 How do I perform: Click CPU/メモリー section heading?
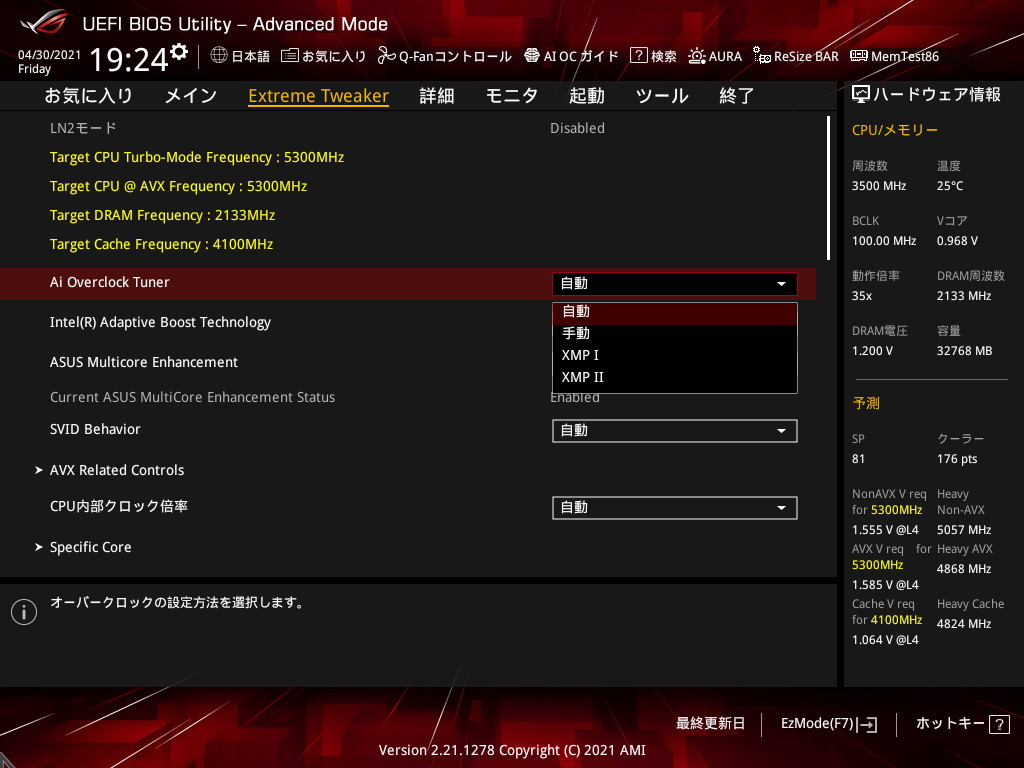click(x=895, y=130)
